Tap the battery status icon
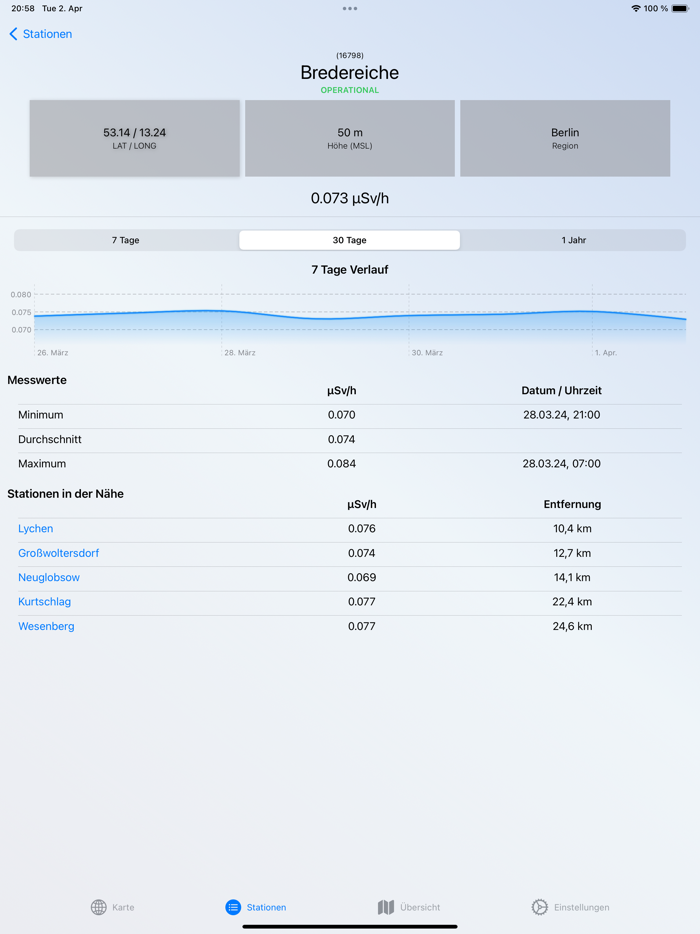 click(x=680, y=8)
